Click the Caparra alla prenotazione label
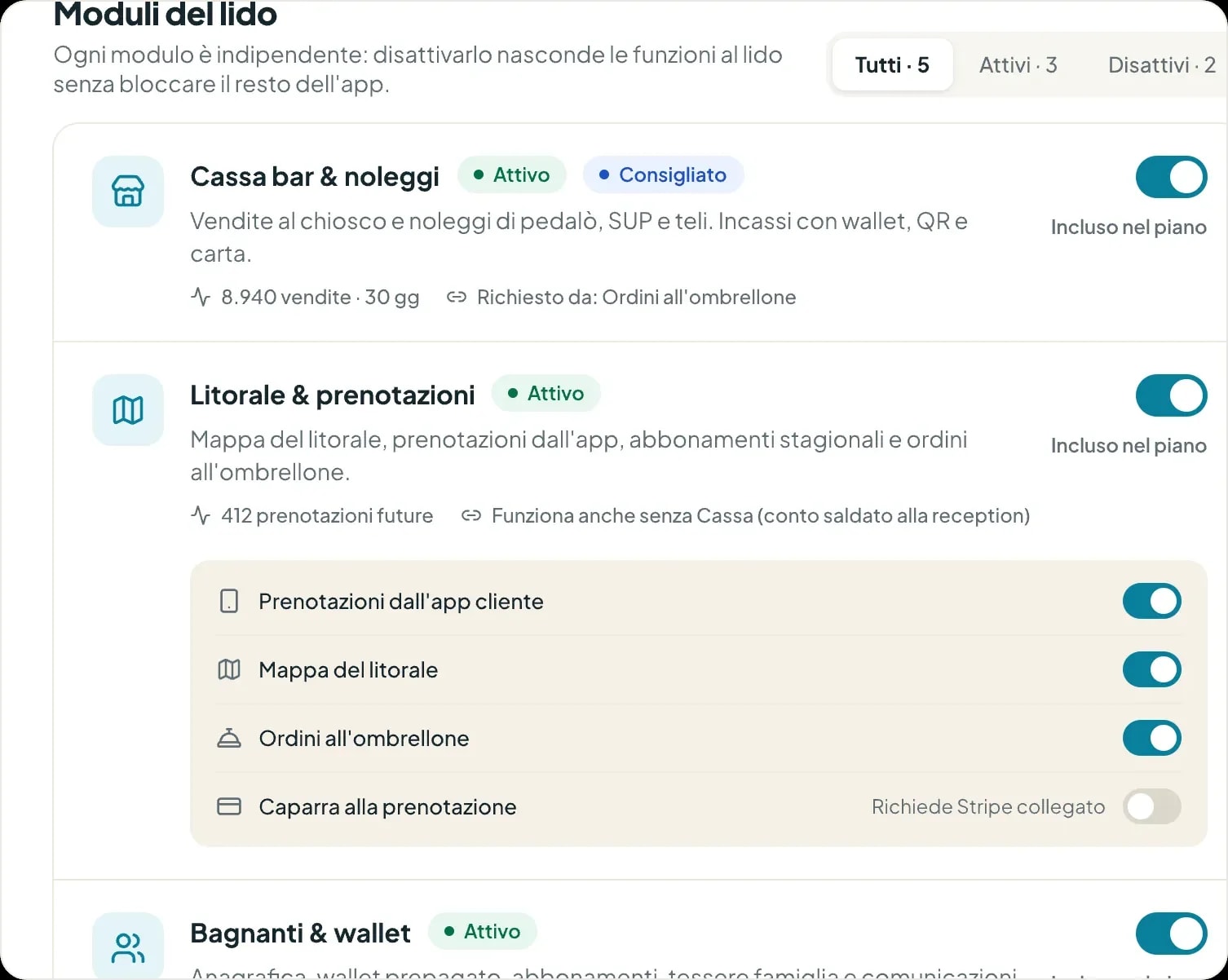The width and height of the screenshot is (1228, 980). click(x=387, y=807)
